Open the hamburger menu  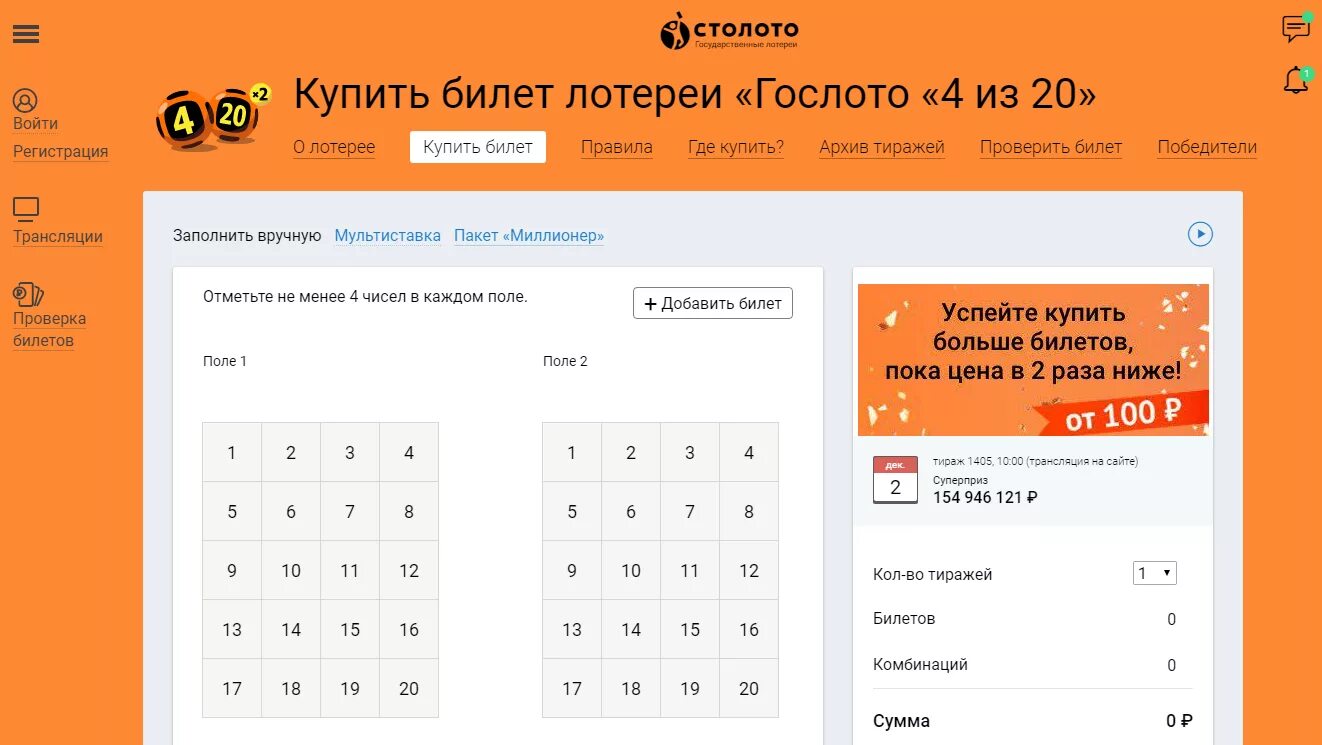[x=26, y=34]
